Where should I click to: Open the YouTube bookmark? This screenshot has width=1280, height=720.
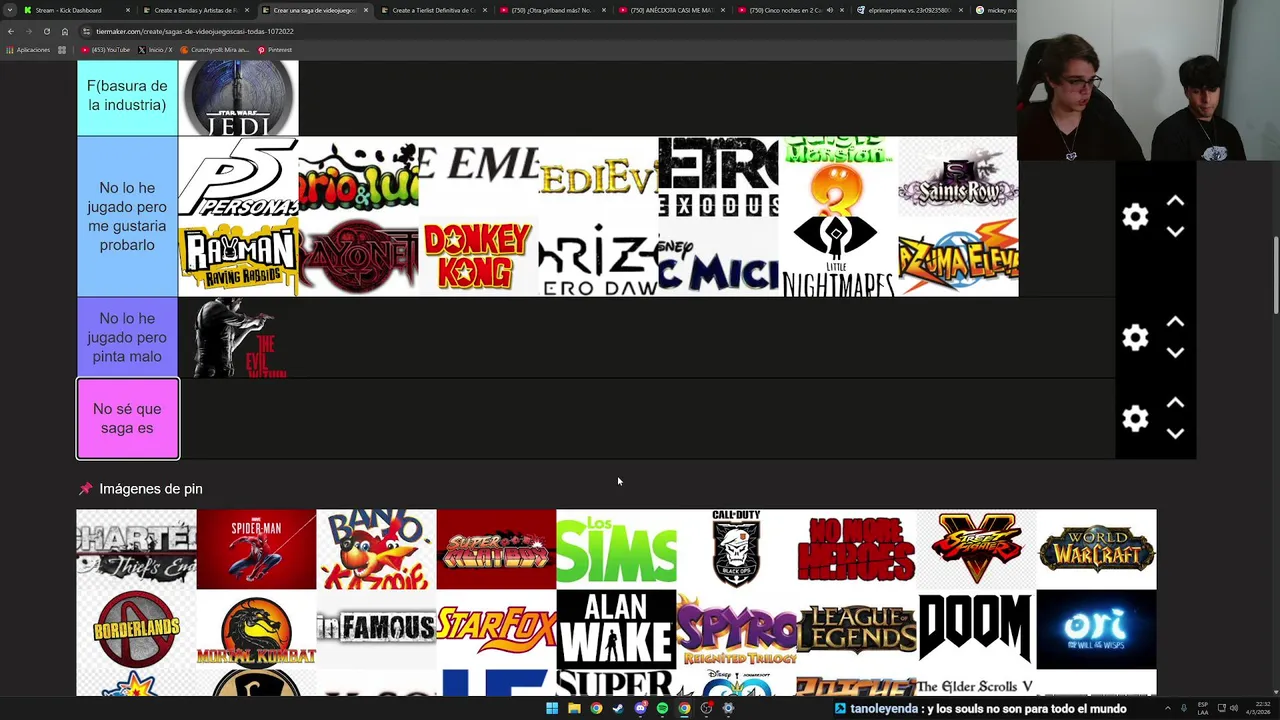pos(106,50)
